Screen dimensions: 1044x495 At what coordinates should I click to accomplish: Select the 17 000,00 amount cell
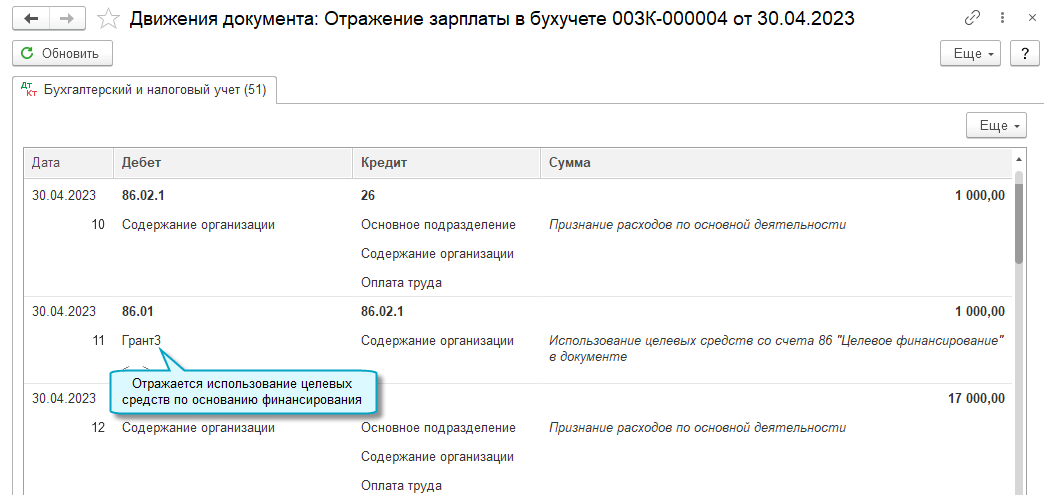(975, 398)
